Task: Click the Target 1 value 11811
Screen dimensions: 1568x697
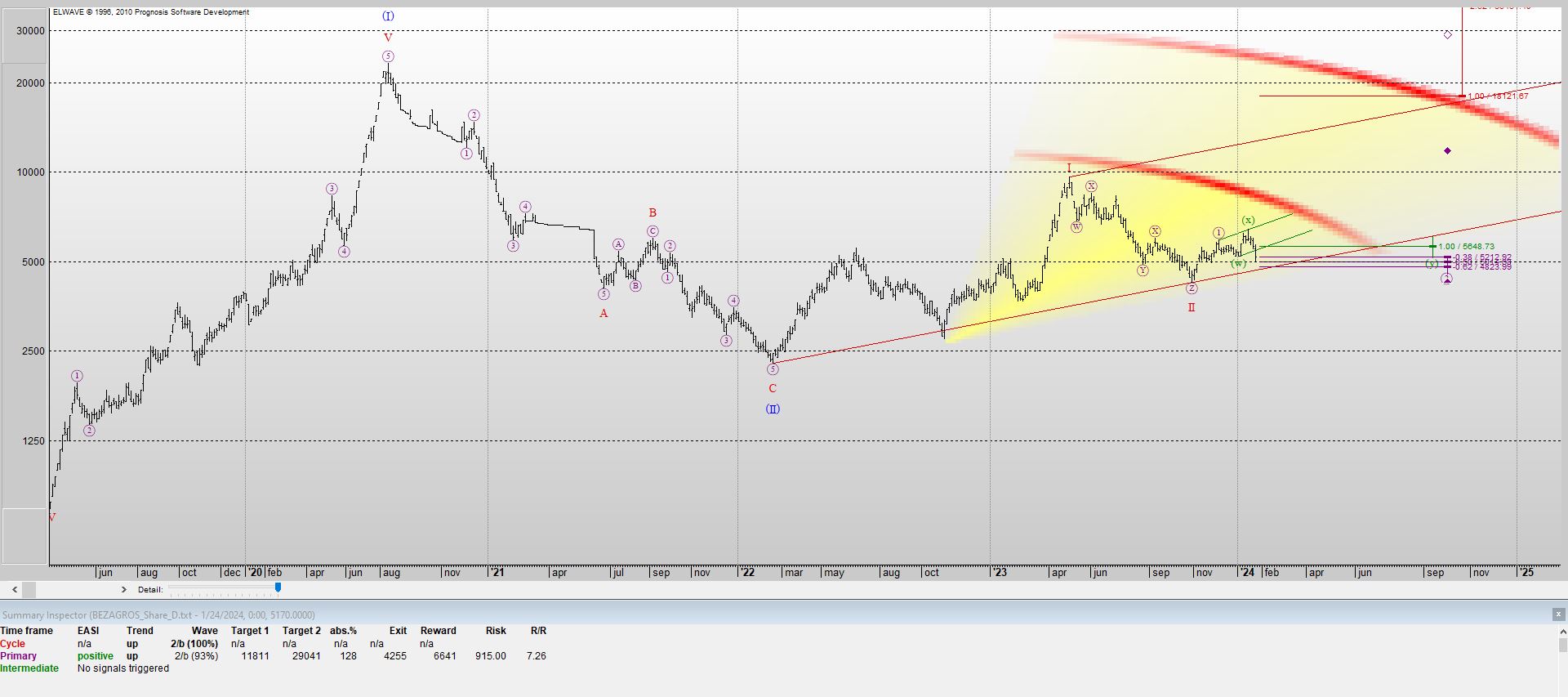Action: pyautogui.click(x=256, y=656)
